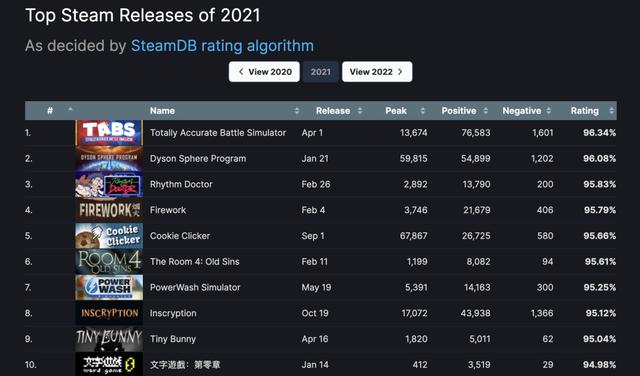
Task: Go to View 2022 page
Action: [377, 72]
